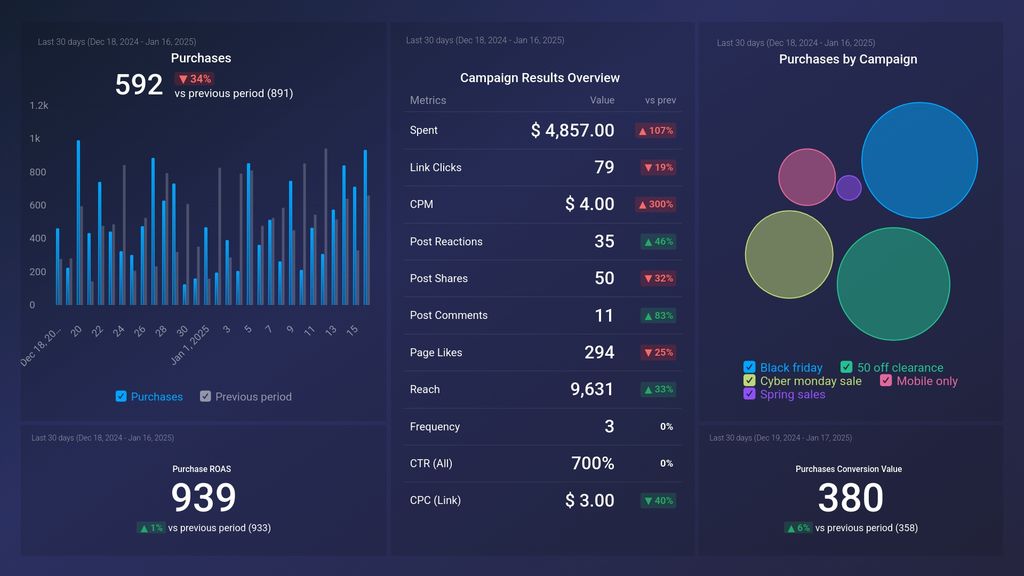Select the olive Cyber monday sale bubble
This screenshot has width=1024, height=576.
789,254
